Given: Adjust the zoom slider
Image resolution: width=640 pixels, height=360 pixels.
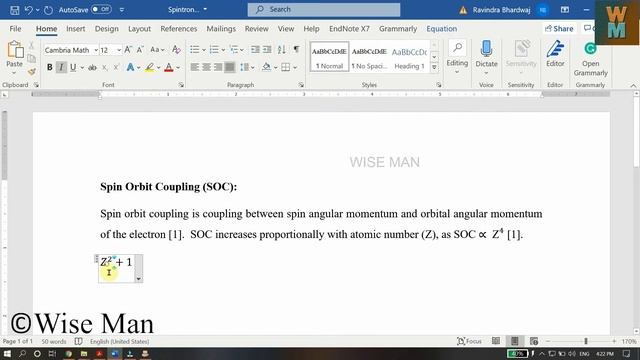Looking at the screenshot, I should click(x=586, y=341).
